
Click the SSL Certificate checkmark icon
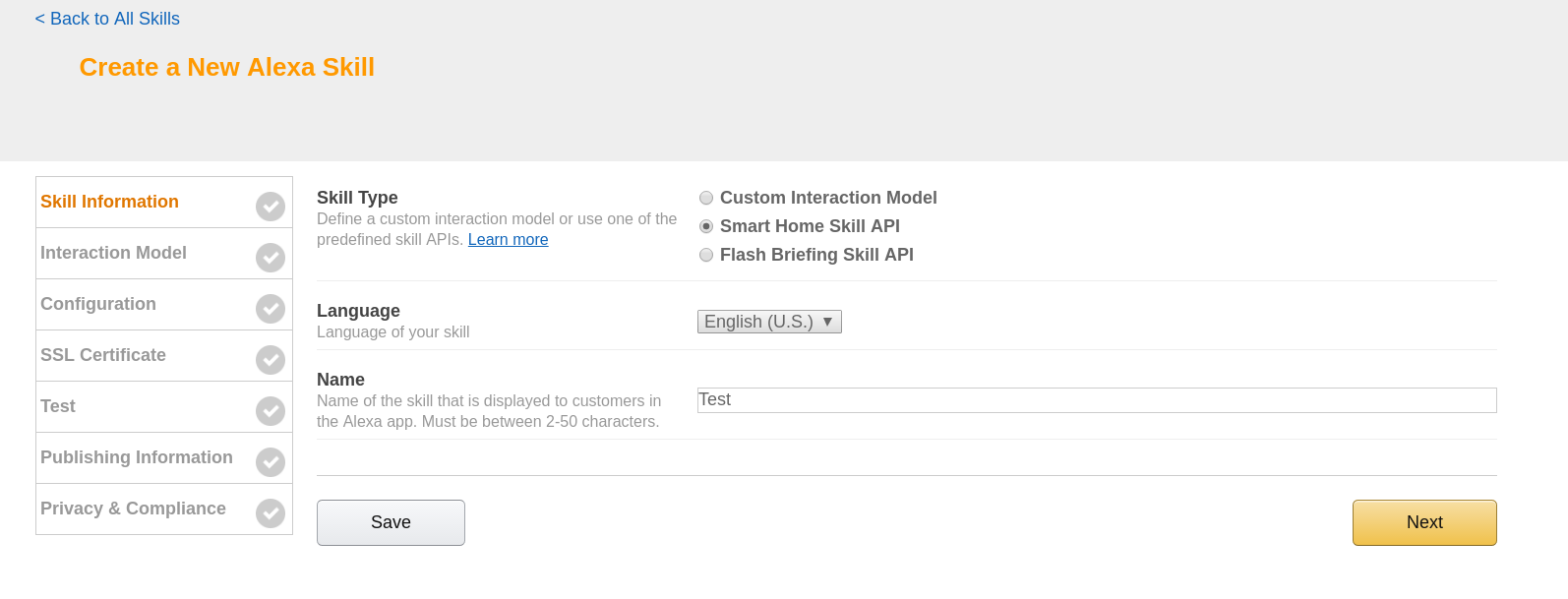click(271, 360)
